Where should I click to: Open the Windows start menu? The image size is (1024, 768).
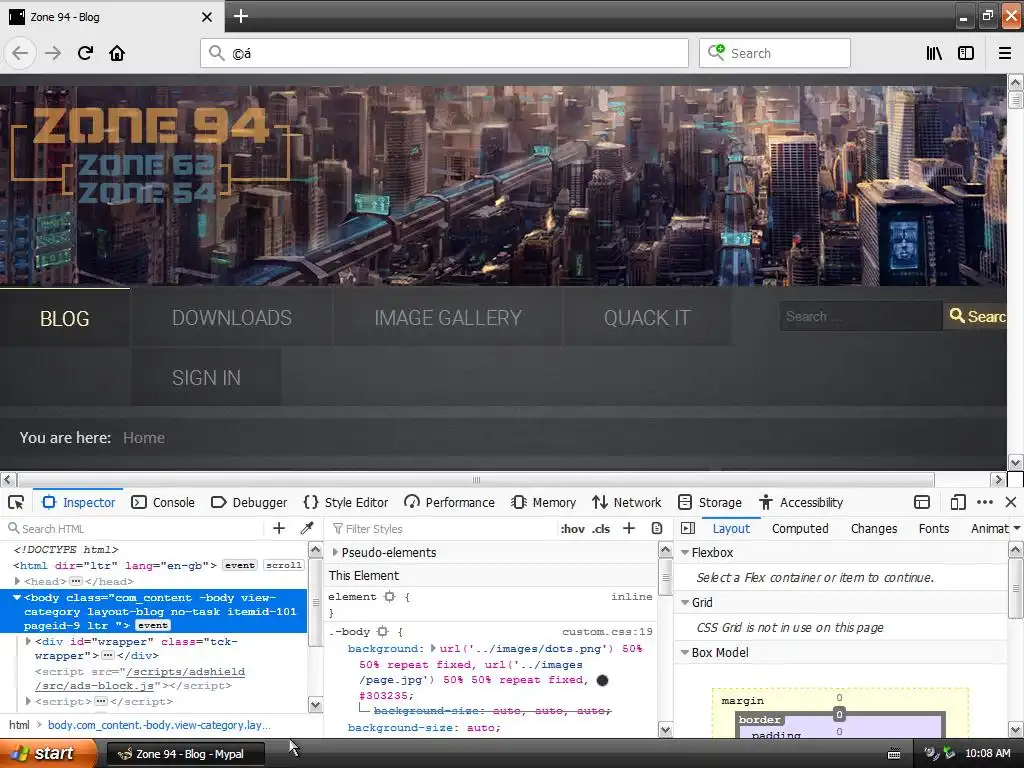pyautogui.click(x=48, y=753)
